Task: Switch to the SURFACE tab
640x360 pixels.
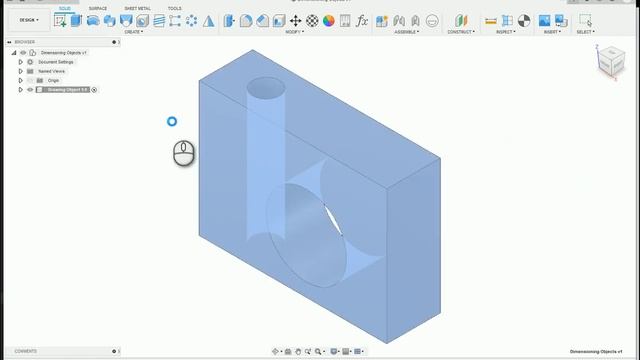Action: click(x=98, y=8)
